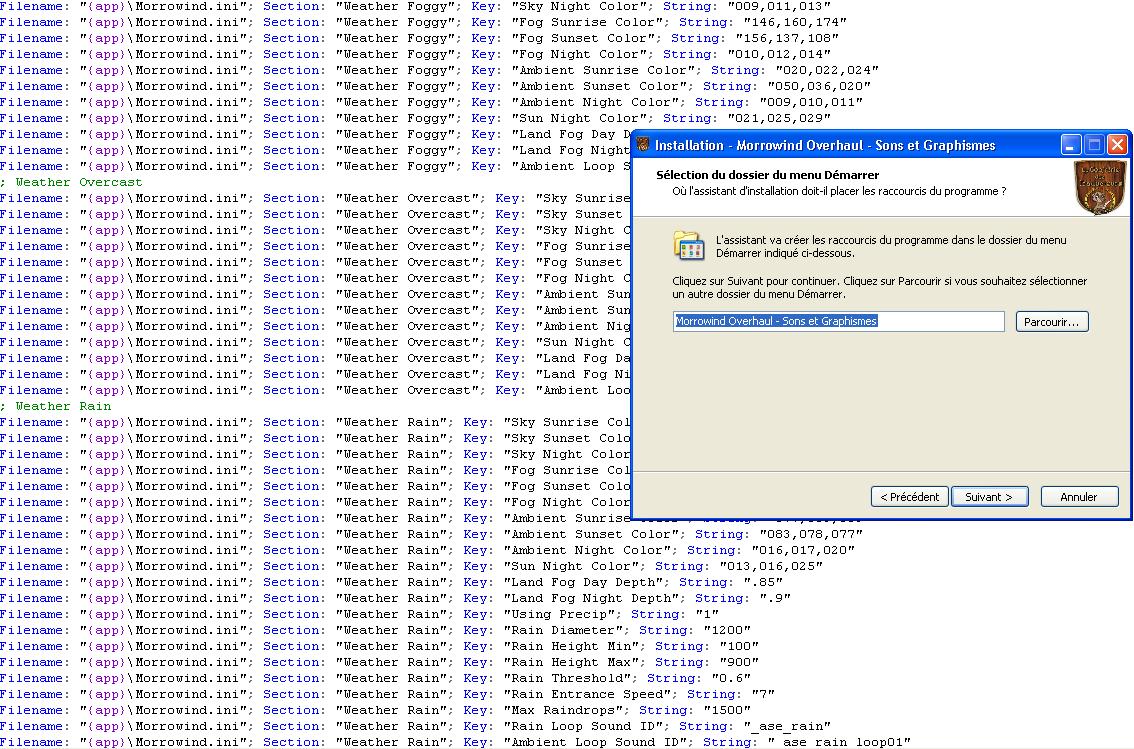1134x749 pixels.
Task: Click the string value "050,036,020"
Action: [x=819, y=86]
